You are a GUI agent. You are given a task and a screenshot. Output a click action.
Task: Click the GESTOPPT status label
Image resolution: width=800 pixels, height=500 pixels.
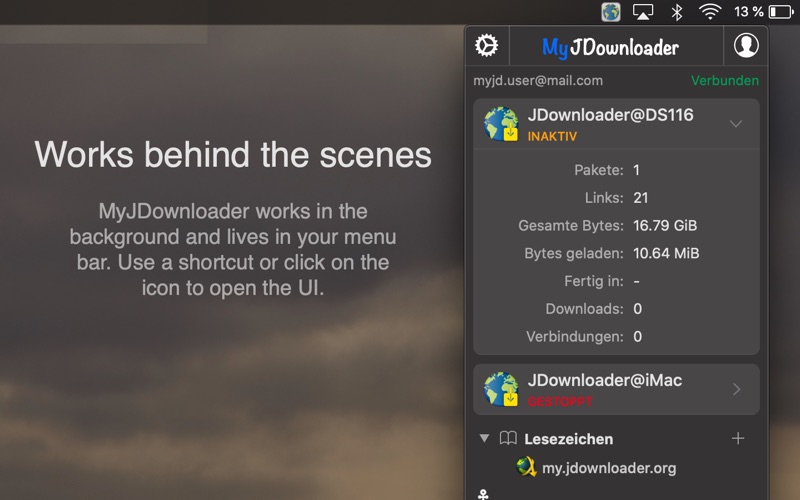(560, 402)
